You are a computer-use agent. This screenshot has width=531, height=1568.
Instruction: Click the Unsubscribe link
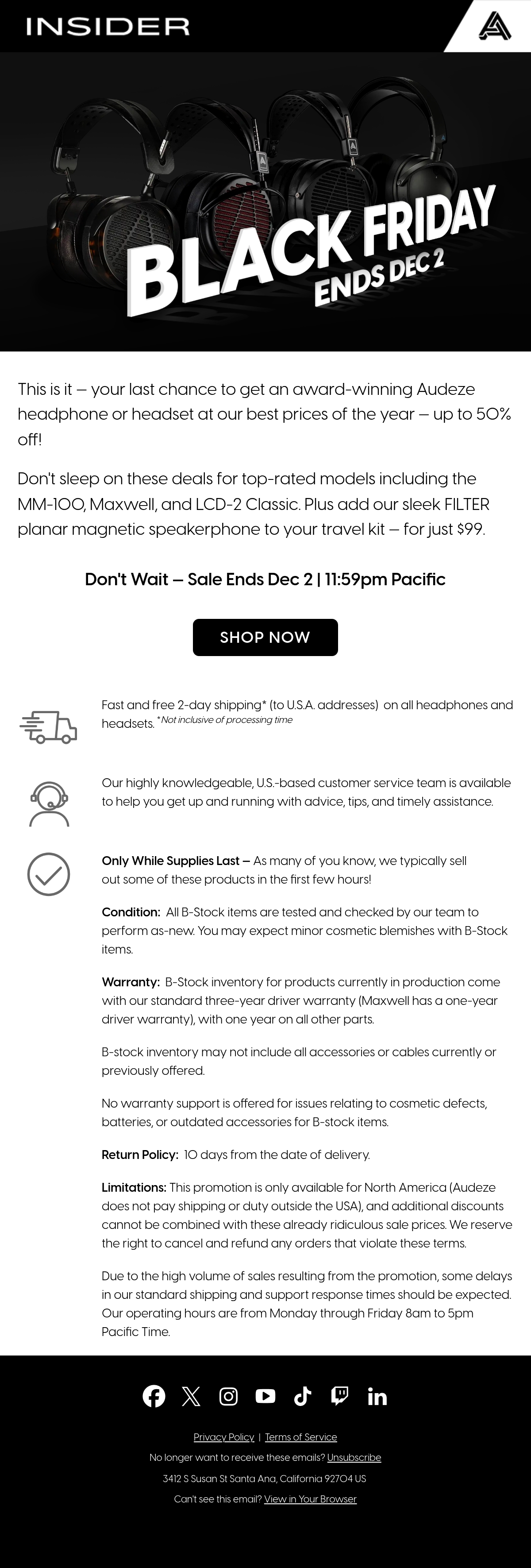(354, 1458)
